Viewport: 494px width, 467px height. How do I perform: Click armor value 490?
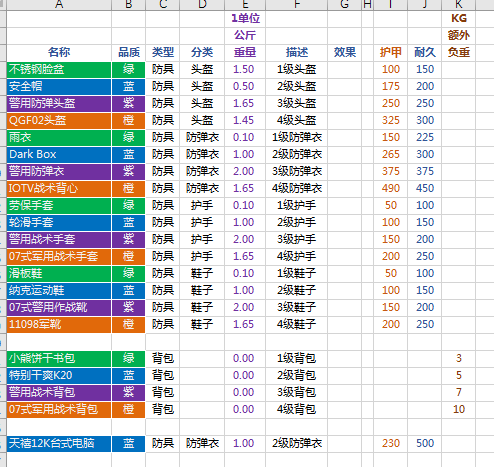(x=391, y=189)
